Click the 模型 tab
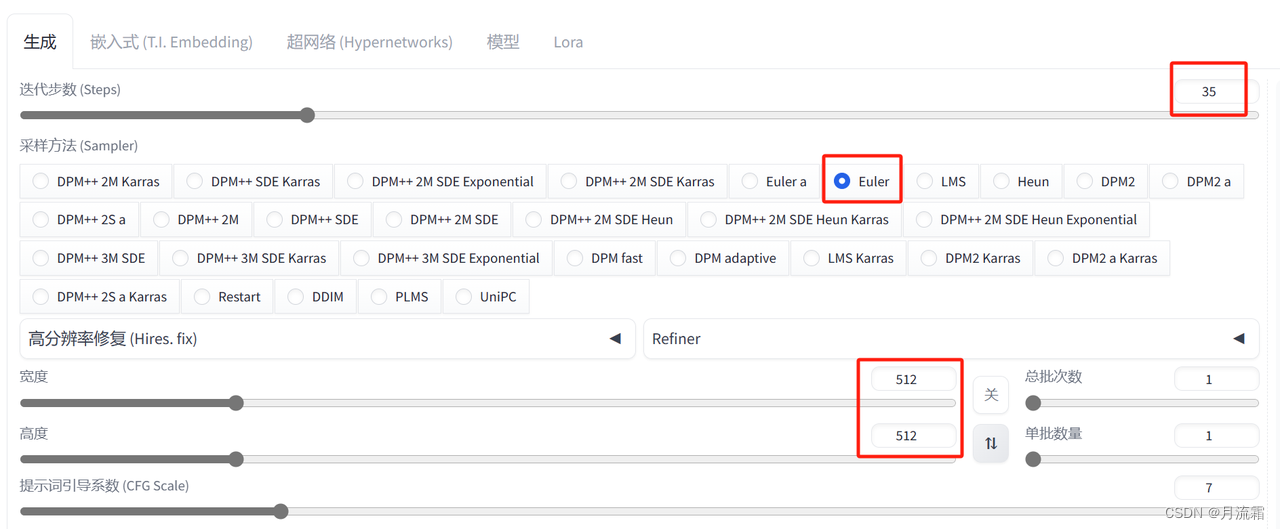This screenshot has height=529, width=1280. pos(503,42)
